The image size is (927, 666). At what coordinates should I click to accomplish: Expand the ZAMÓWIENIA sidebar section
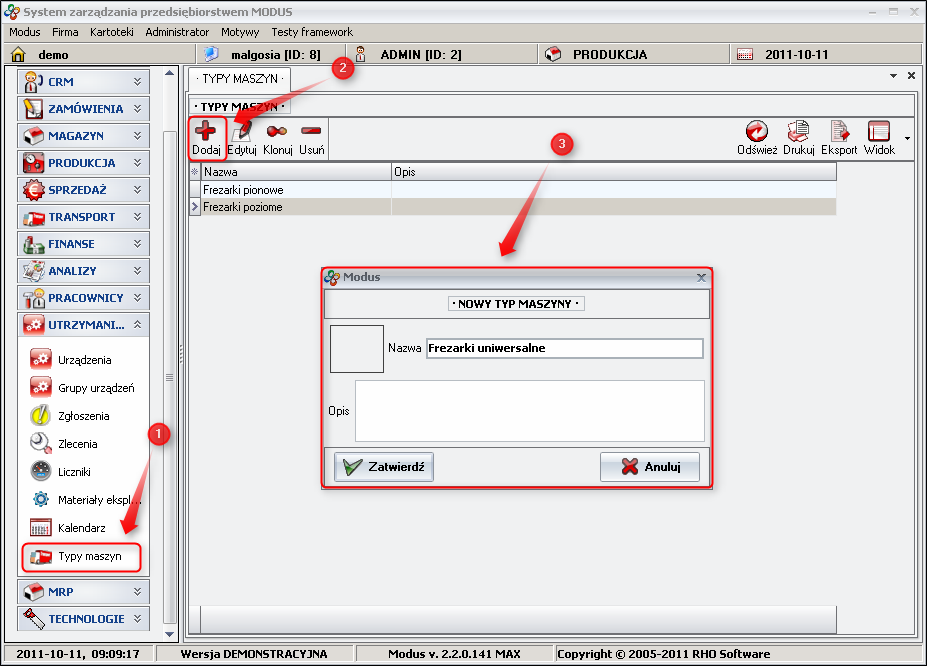click(83, 109)
